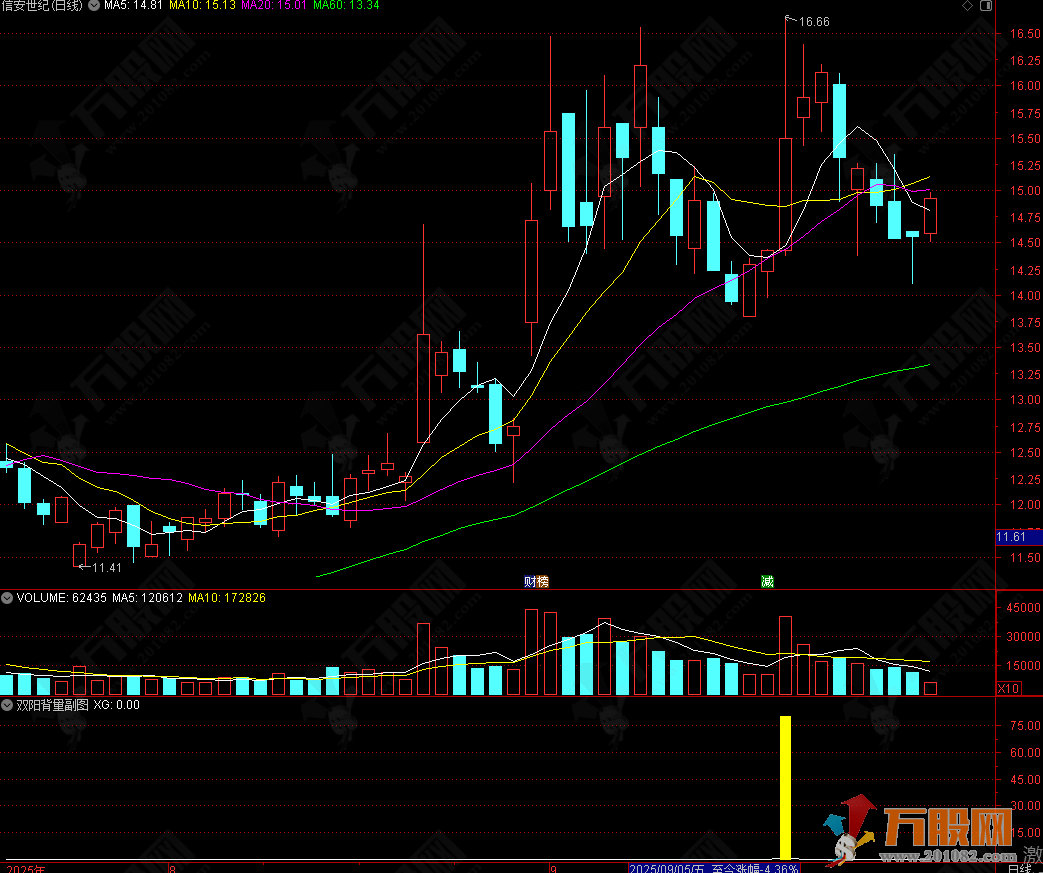Click the diamond icon at top right

click(x=966, y=7)
